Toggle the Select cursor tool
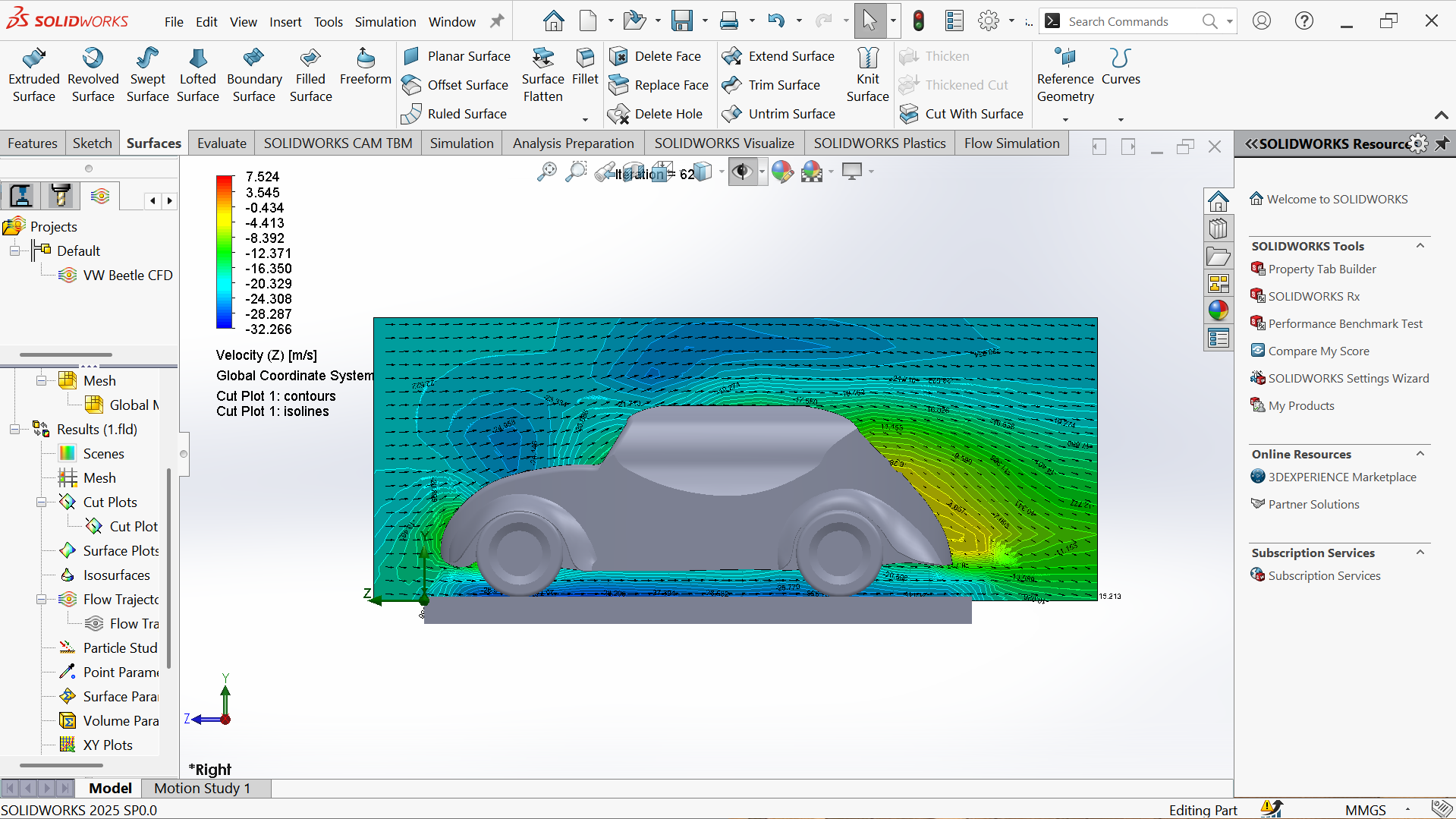The height and width of the screenshot is (819, 1456). pyautogui.click(x=870, y=21)
